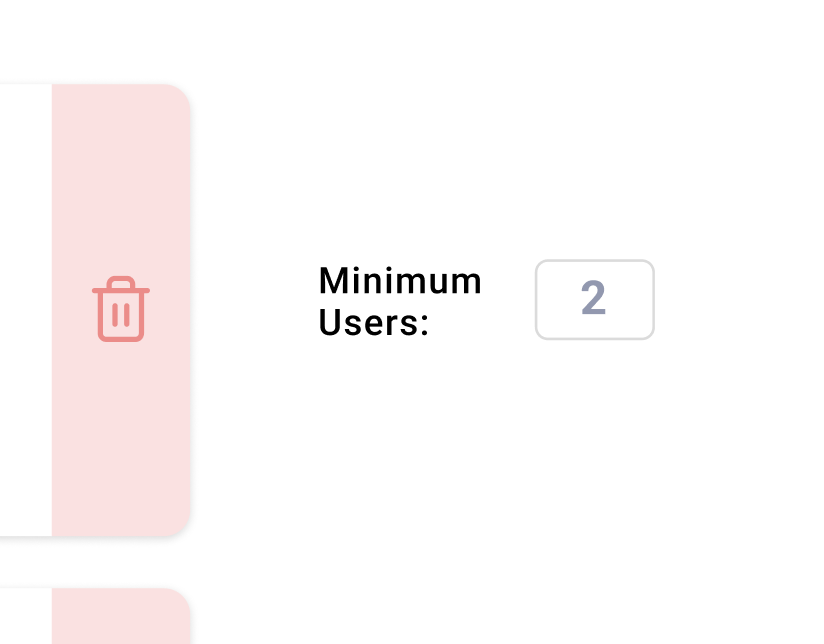
Task: Select the white body of the lower card
Action: tap(25, 620)
